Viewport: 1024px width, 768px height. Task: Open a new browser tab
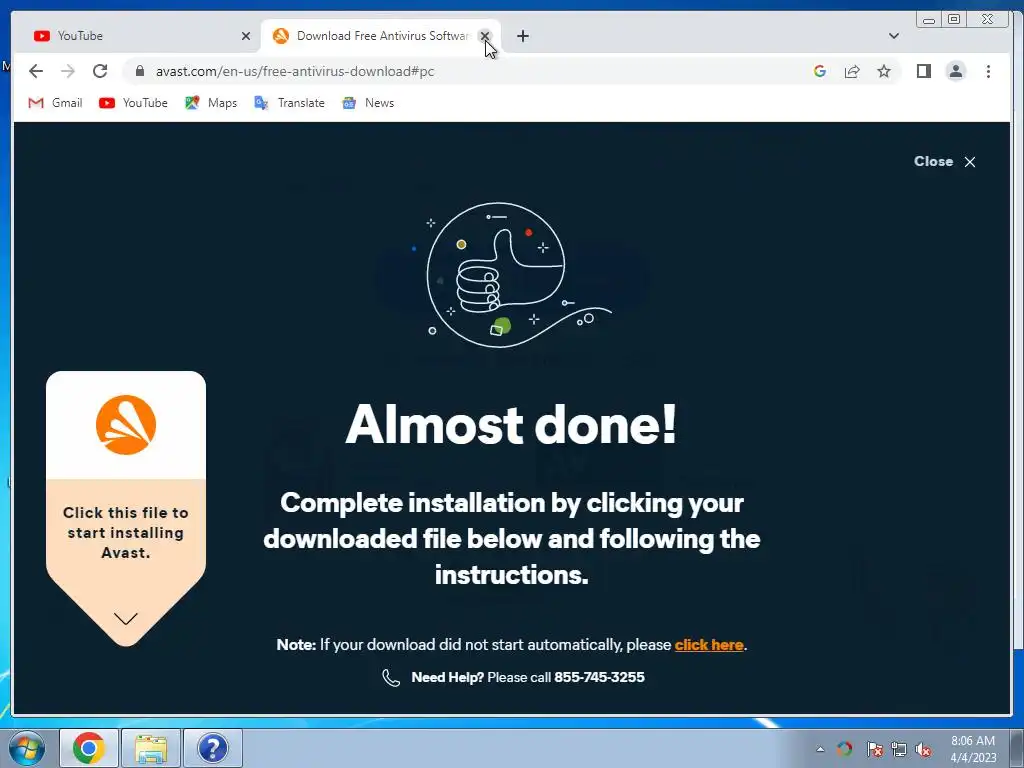click(522, 36)
